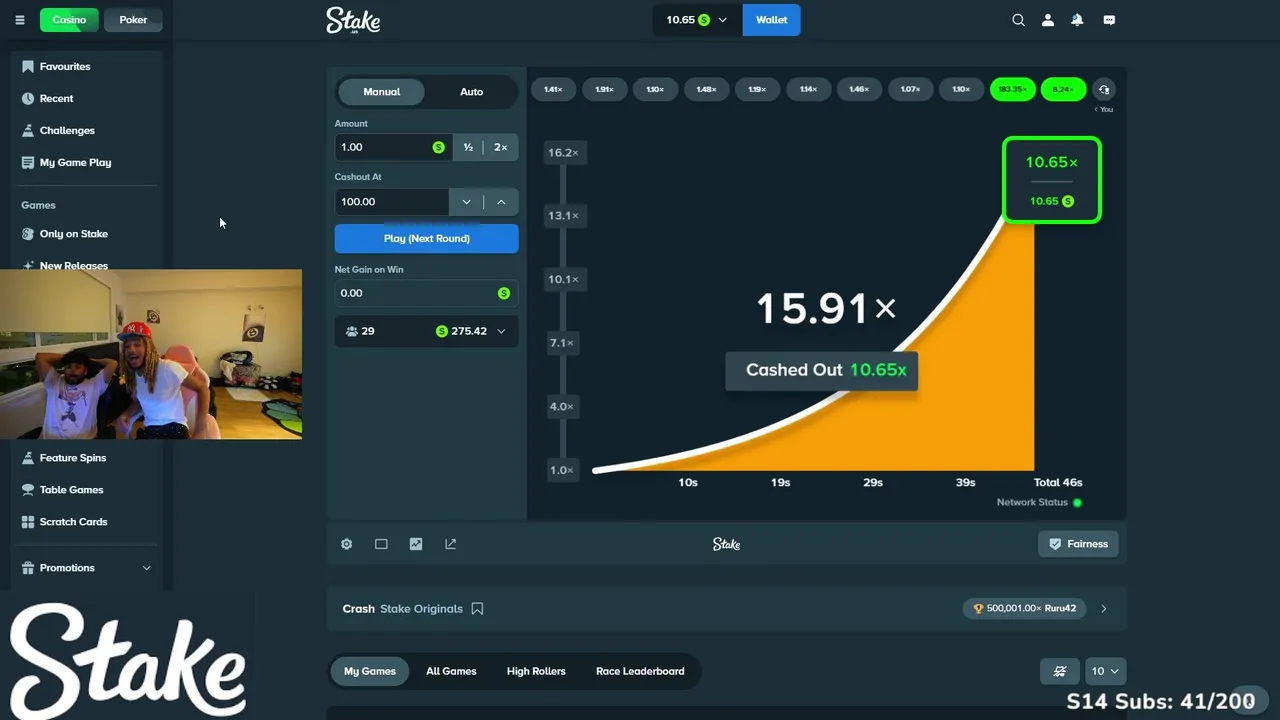Open the hamburger menu at top left
This screenshot has height=720, width=1280.
click(19, 20)
